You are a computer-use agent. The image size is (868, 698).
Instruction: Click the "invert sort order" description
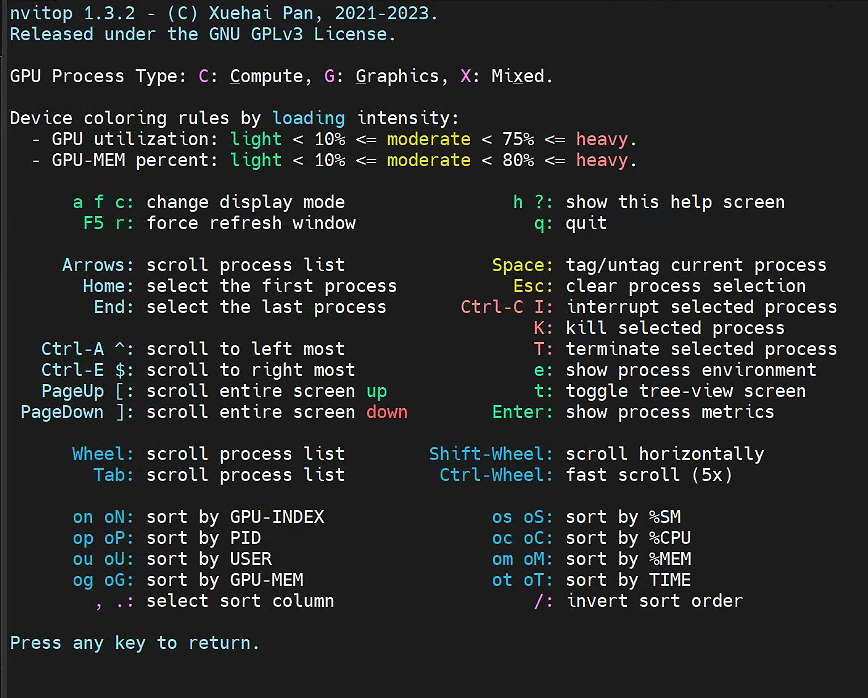[654, 602]
